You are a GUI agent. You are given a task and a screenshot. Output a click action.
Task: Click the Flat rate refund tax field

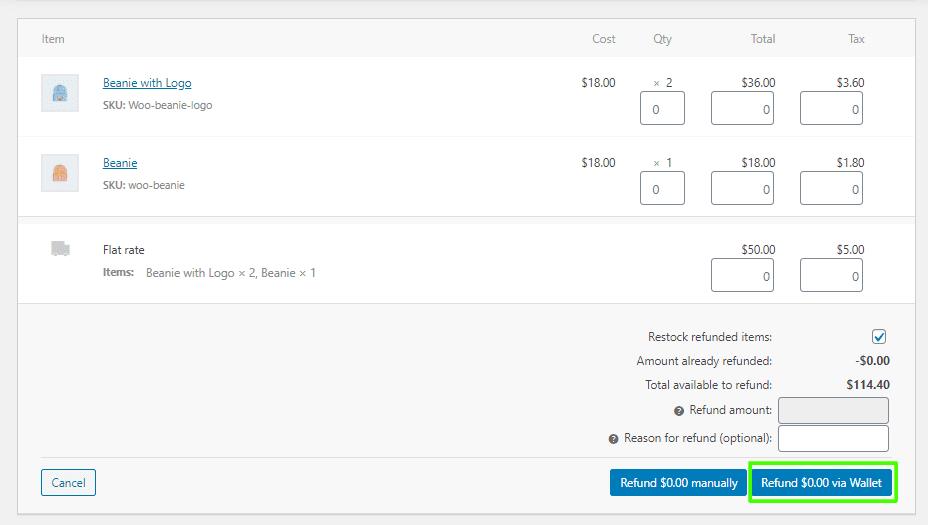pos(831,275)
